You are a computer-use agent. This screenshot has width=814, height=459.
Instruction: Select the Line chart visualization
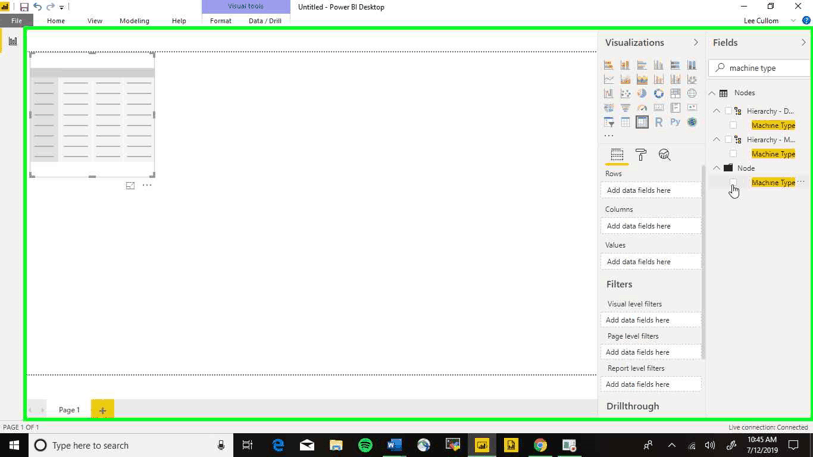coord(608,79)
